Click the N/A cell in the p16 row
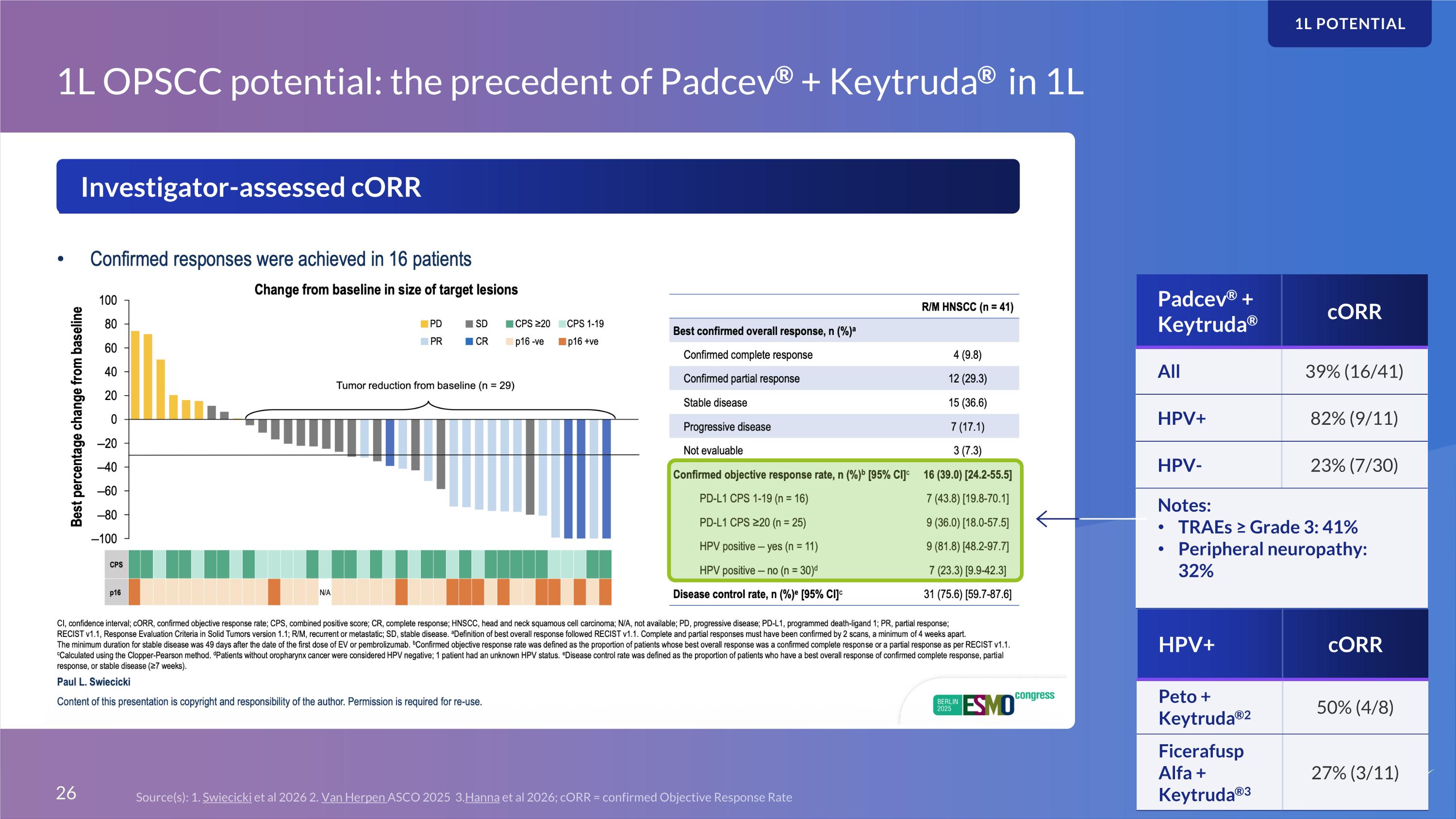 [x=325, y=592]
